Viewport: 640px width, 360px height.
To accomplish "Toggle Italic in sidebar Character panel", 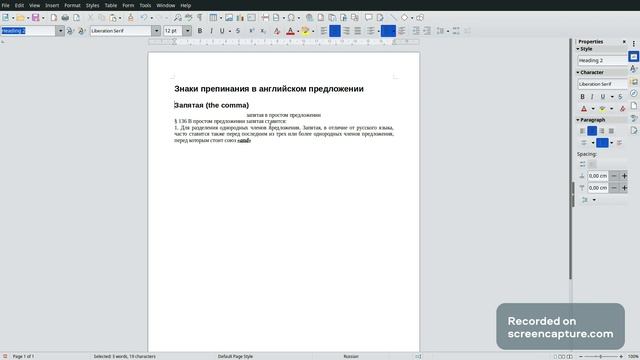I will point(592,97).
